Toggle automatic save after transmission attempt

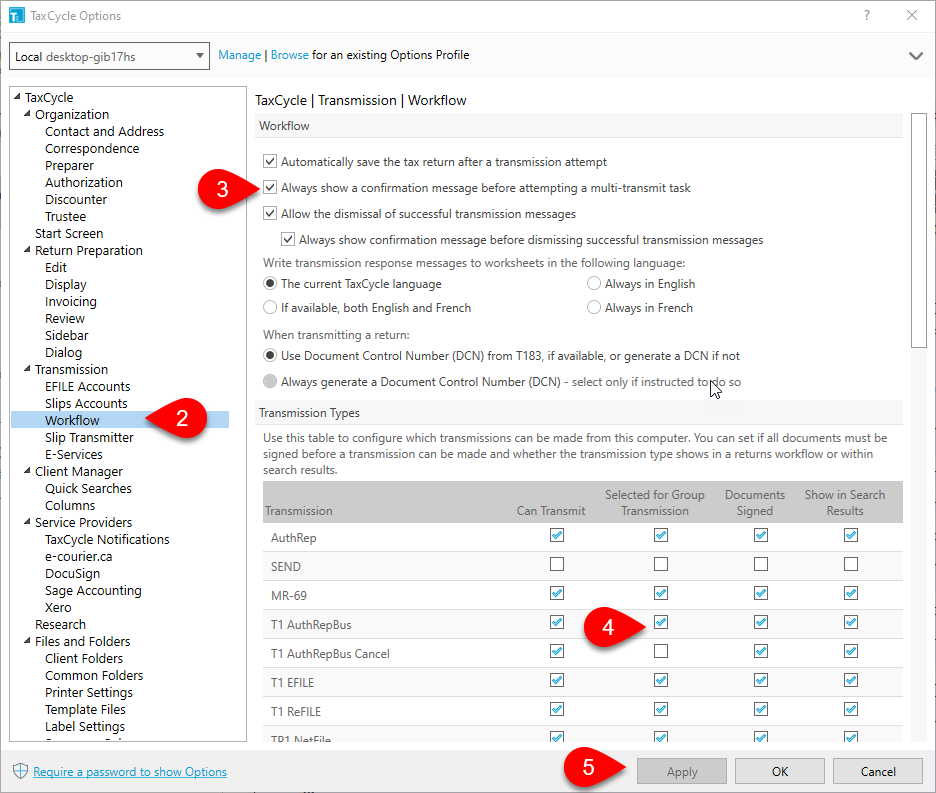pyautogui.click(x=270, y=161)
